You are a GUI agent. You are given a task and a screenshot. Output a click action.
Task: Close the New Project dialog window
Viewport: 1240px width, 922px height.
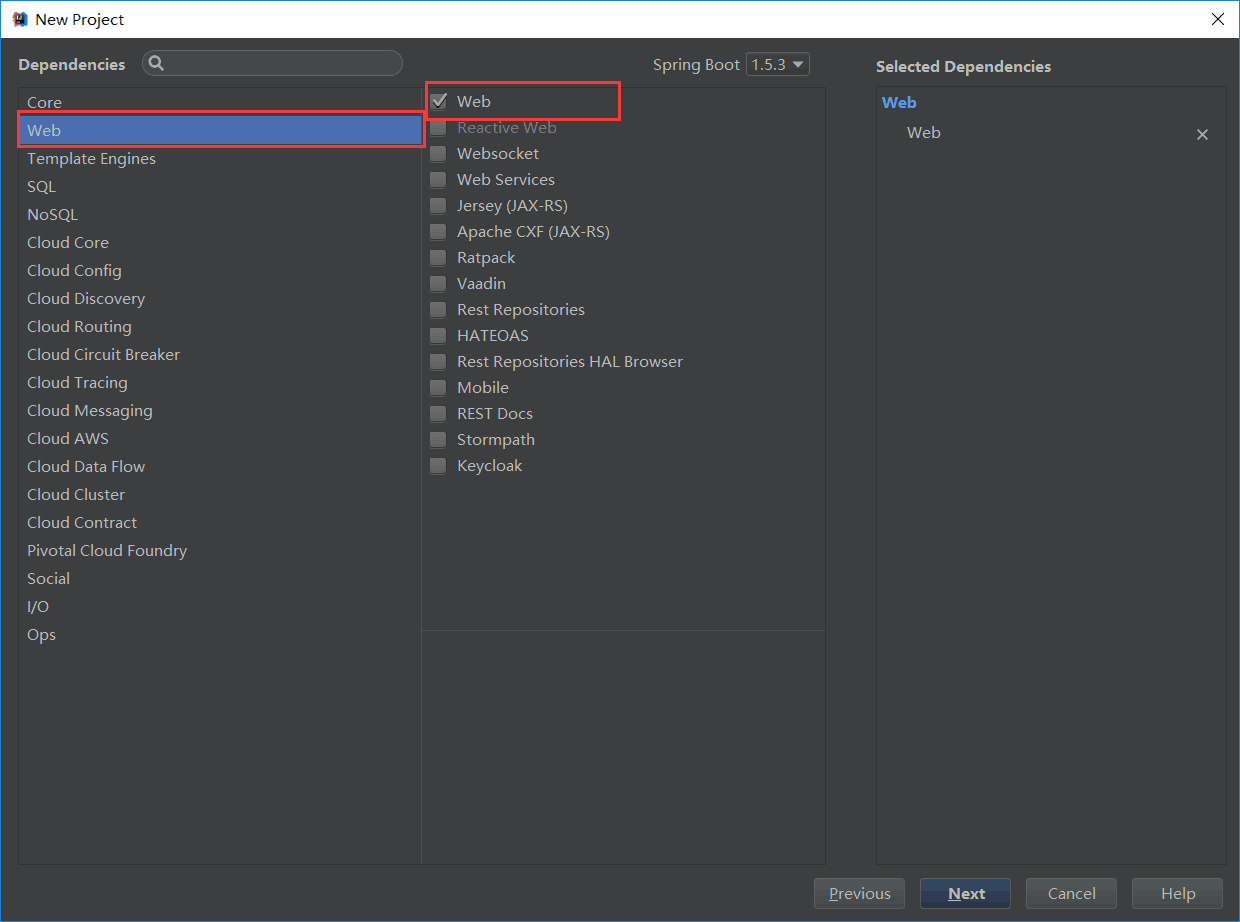point(1217,19)
